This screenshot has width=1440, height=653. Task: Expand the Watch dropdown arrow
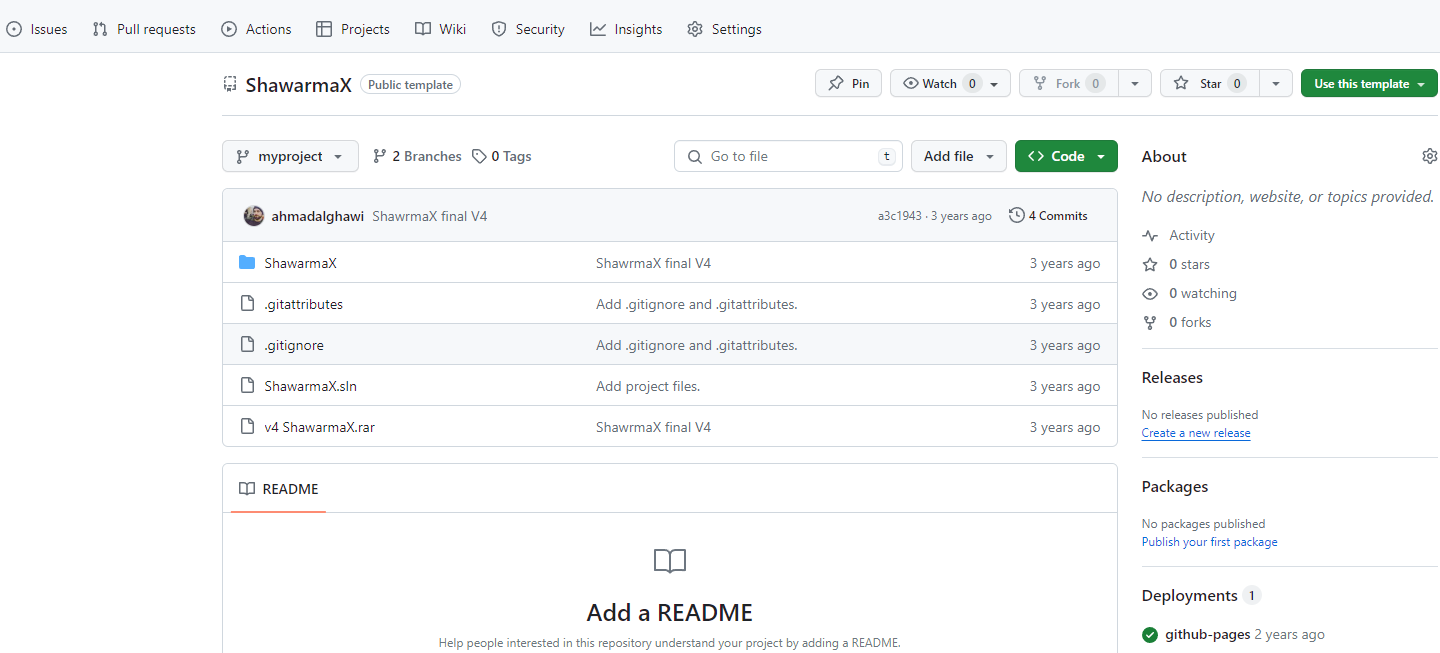pos(994,84)
